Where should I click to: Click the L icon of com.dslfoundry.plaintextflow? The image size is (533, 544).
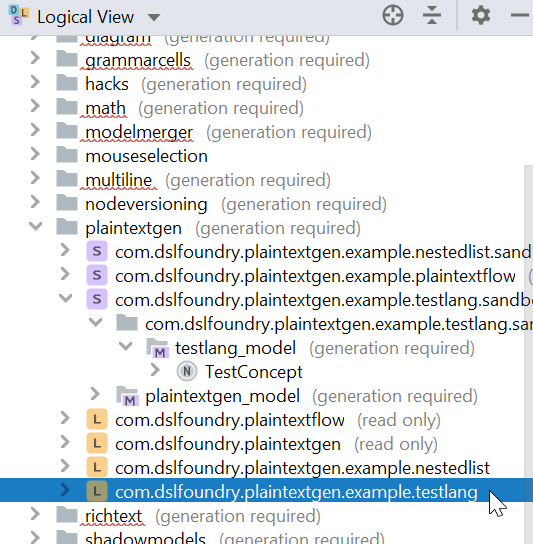97,420
